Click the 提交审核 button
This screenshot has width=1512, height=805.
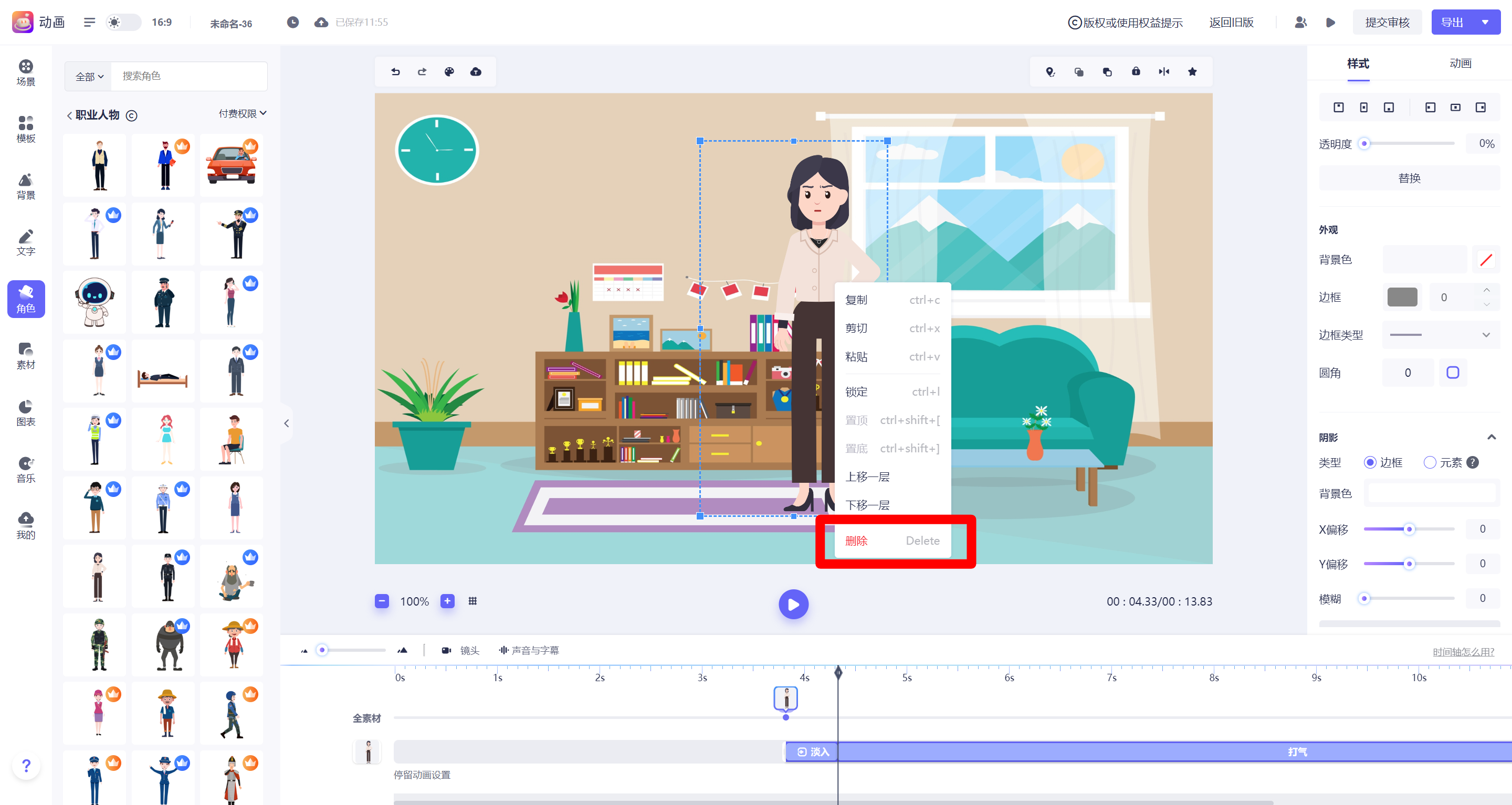(1387, 22)
